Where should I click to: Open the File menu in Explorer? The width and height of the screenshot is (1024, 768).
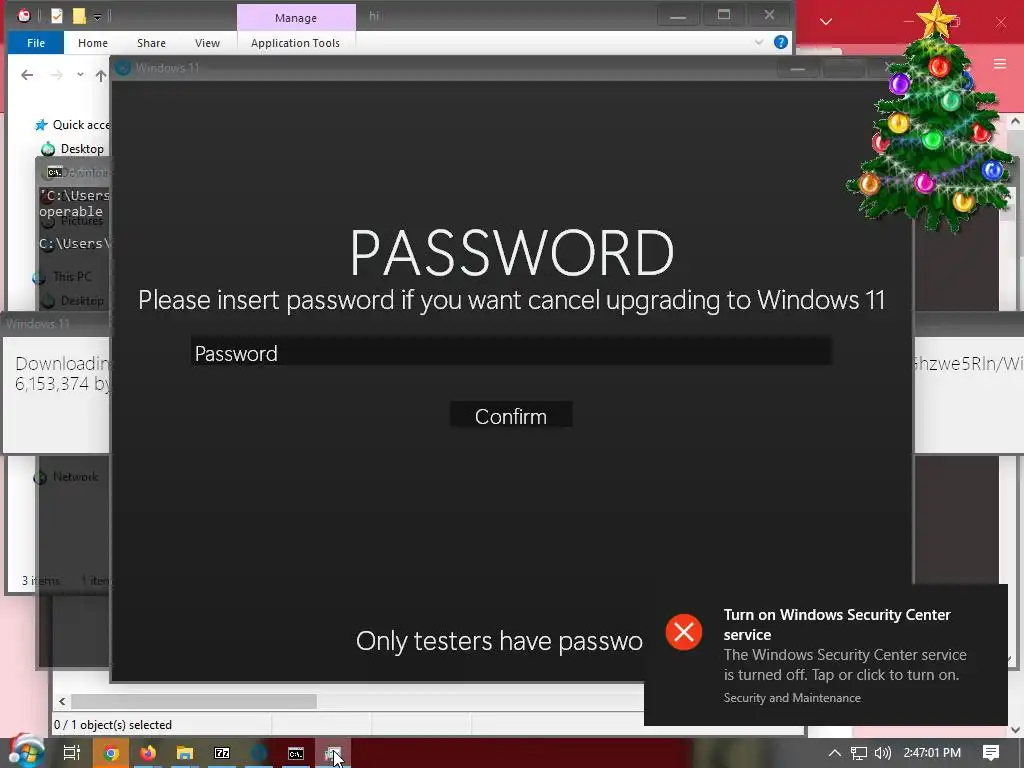pyautogui.click(x=36, y=43)
